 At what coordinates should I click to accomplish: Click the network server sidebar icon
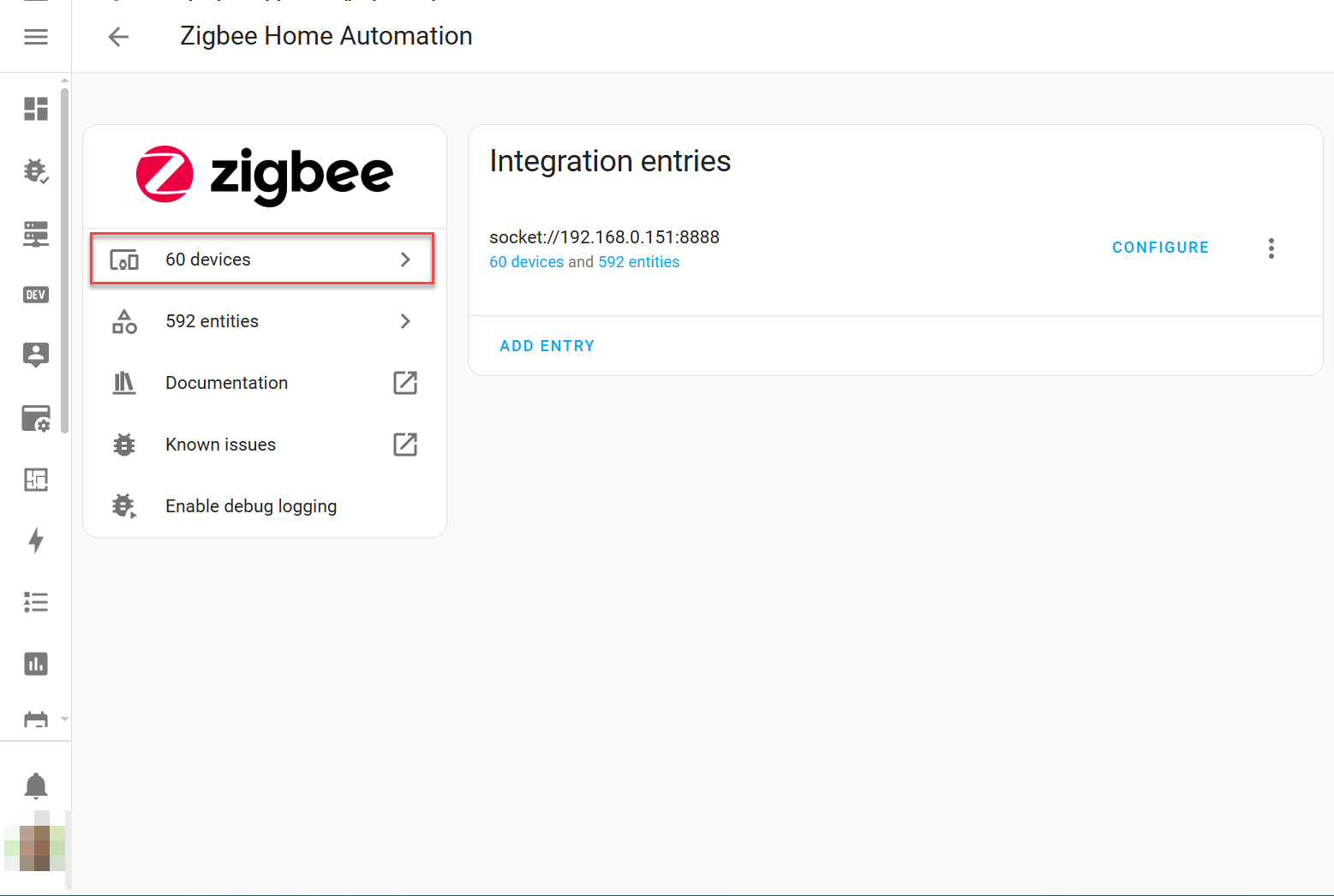pos(36,234)
